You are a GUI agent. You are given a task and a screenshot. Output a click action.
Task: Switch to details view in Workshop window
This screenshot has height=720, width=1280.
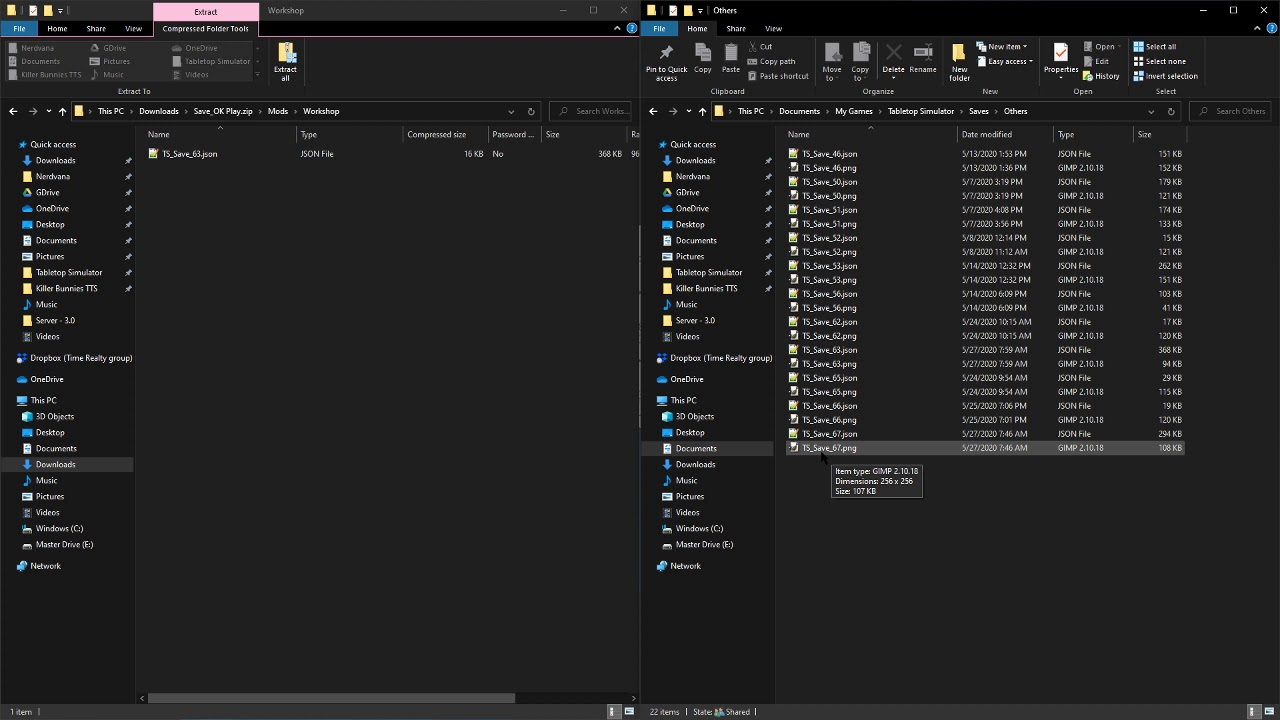click(x=613, y=711)
